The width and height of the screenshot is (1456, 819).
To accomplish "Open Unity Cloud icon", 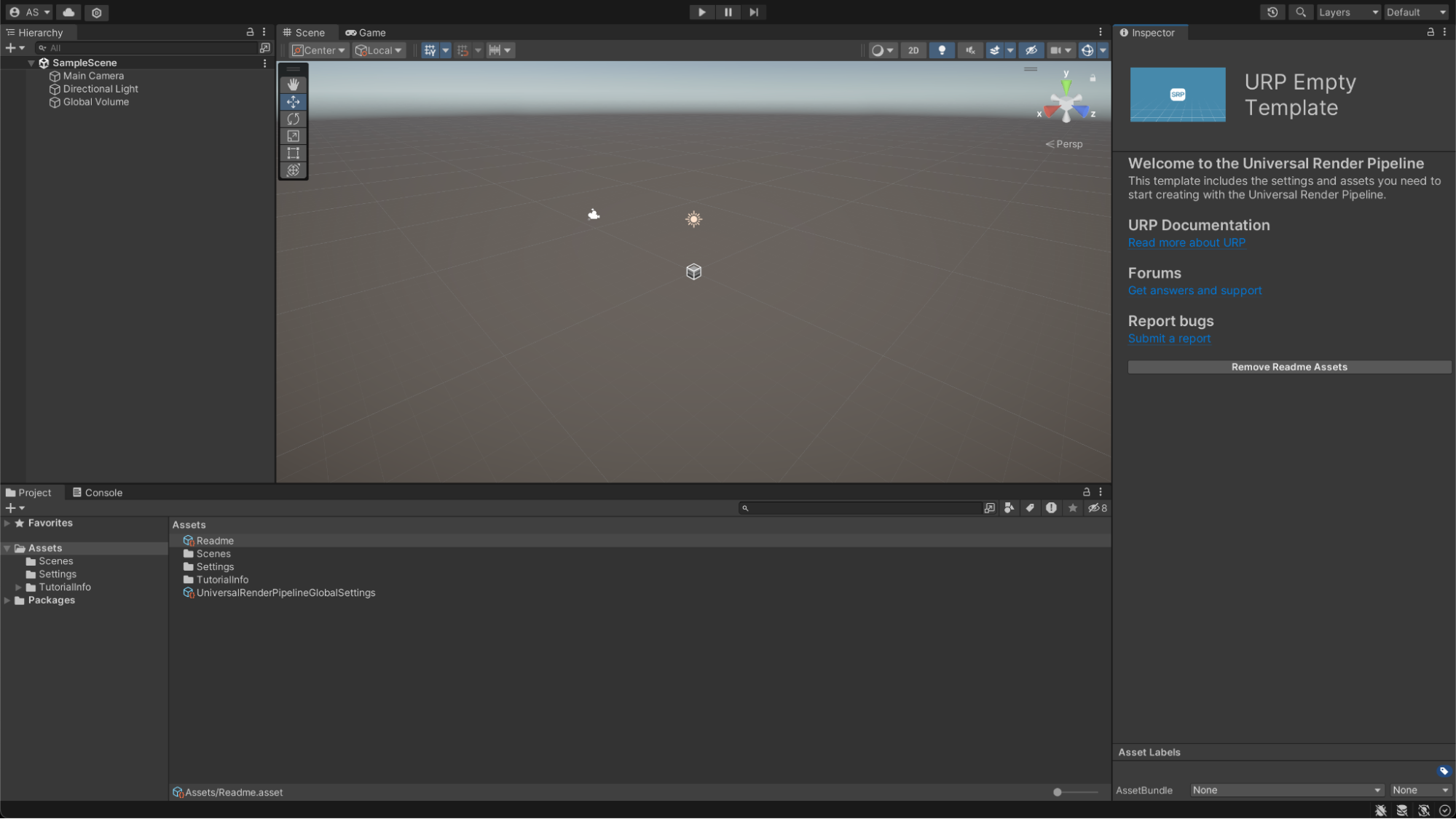I will (68, 12).
